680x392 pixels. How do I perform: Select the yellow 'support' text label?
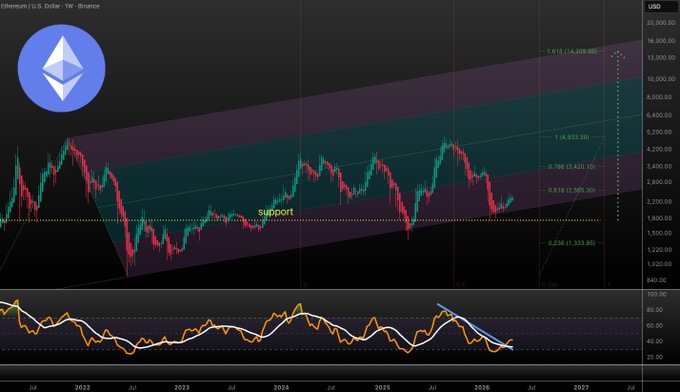(x=275, y=212)
